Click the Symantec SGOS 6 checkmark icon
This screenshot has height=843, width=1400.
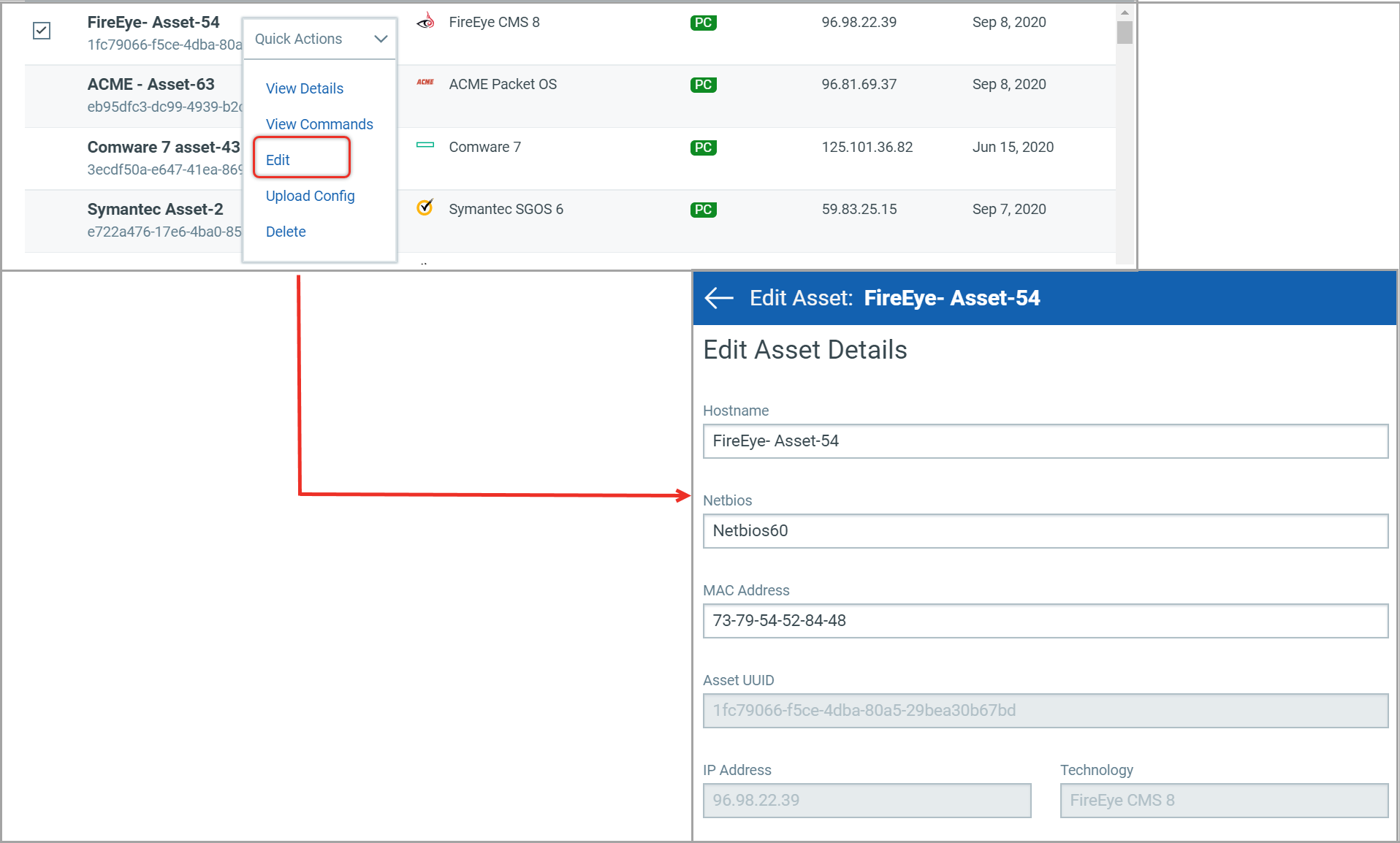coord(425,207)
